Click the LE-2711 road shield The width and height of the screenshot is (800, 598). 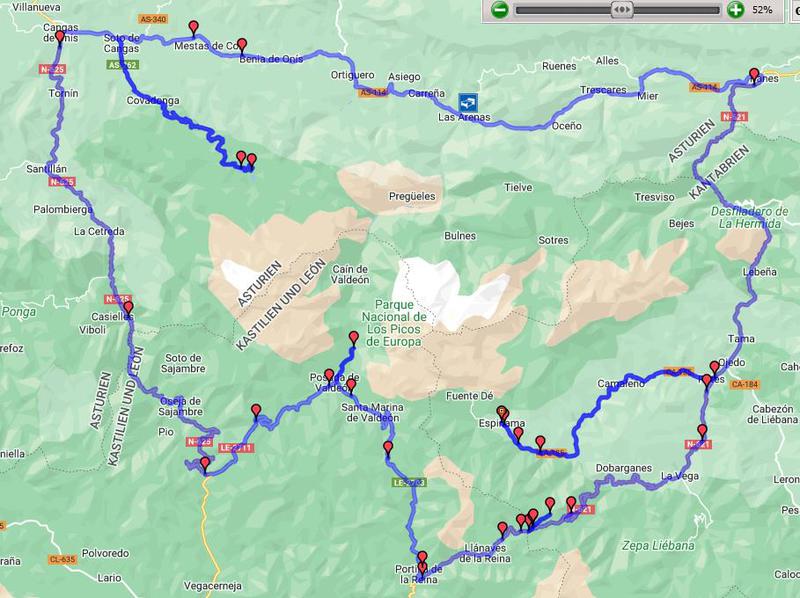[236, 448]
